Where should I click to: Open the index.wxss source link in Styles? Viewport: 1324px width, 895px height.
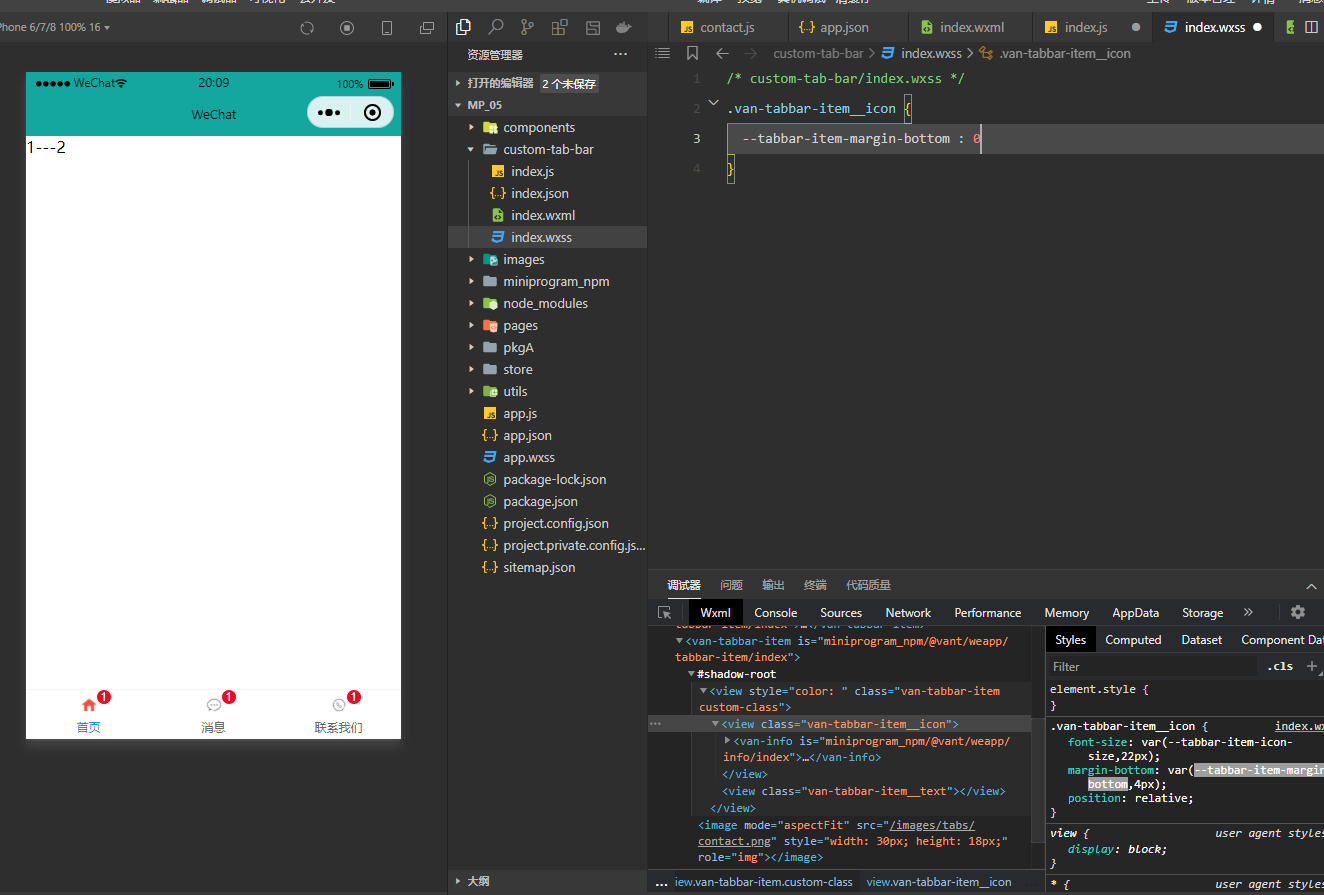pos(1299,726)
